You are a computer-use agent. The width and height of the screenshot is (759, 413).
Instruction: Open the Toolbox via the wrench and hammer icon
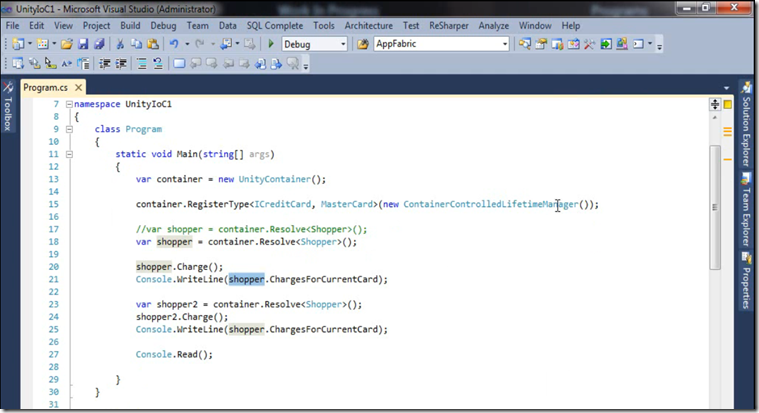tap(589, 44)
